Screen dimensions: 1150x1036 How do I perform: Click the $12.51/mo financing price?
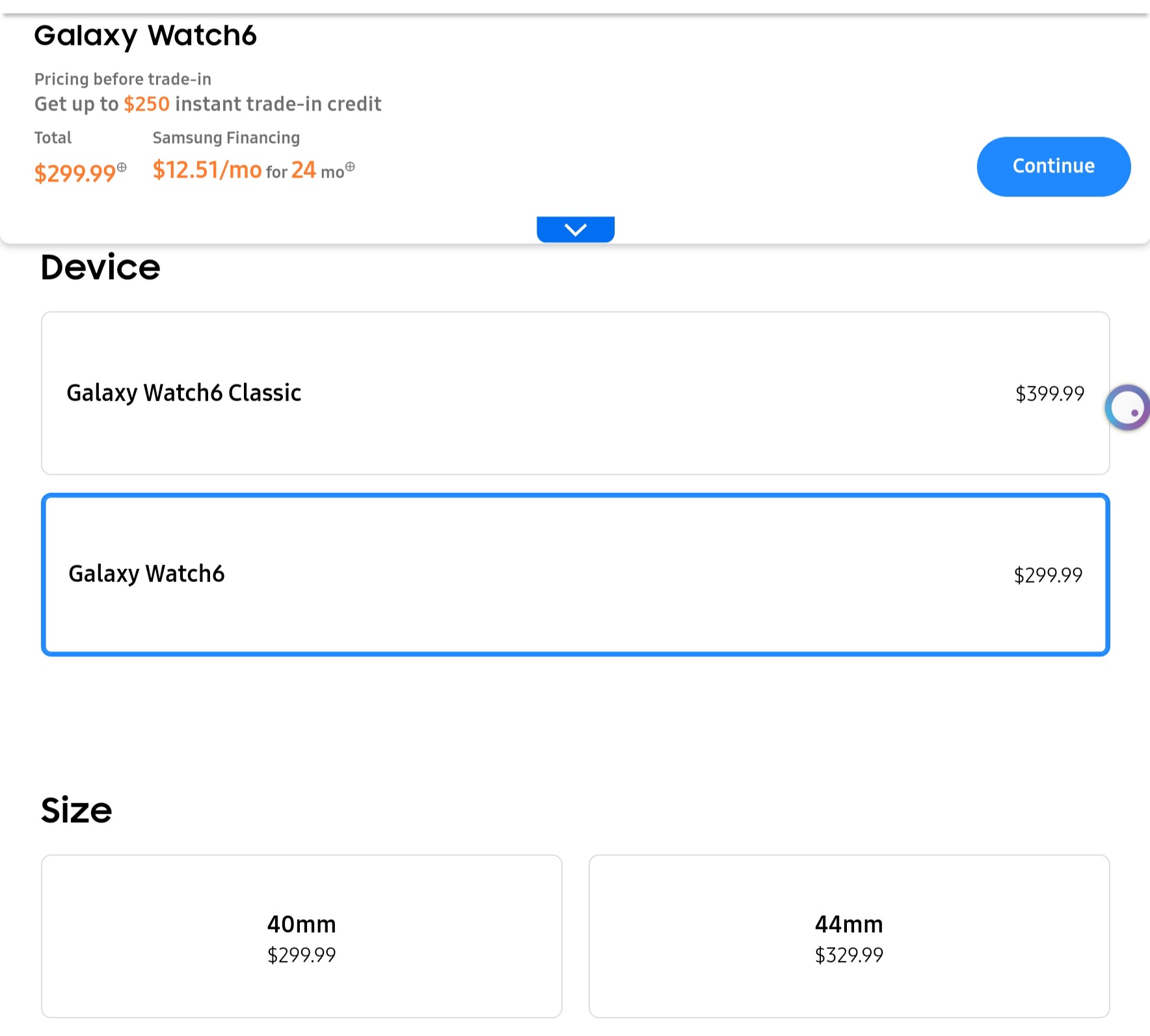pos(207,170)
